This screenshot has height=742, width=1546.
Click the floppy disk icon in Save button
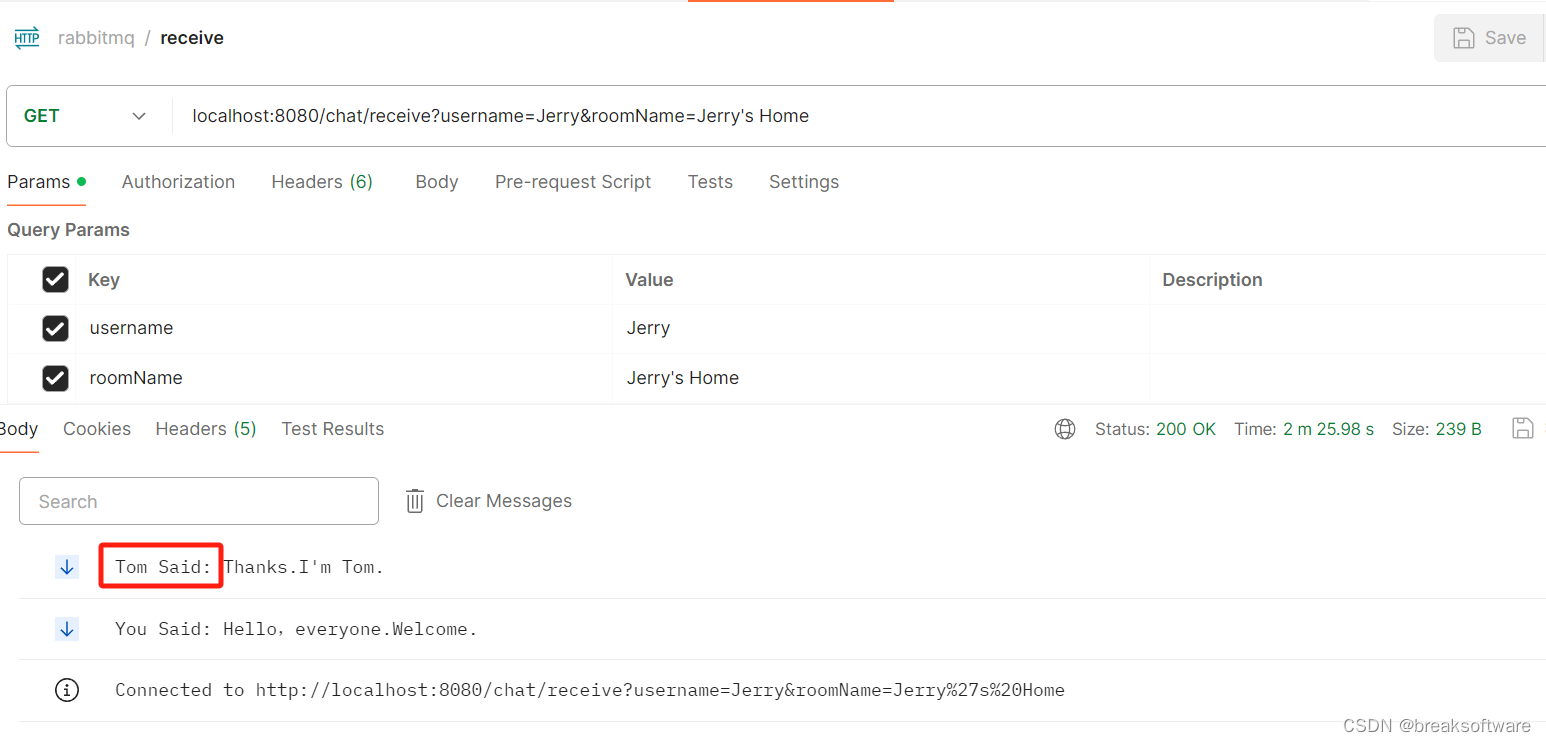pyautogui.click(x=1464, y=38)
